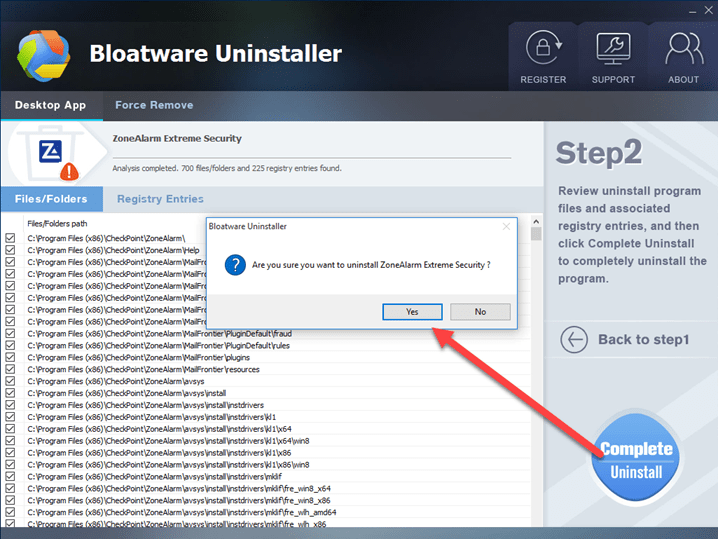Select the Files/Folders tab

[x=51, y=199]
